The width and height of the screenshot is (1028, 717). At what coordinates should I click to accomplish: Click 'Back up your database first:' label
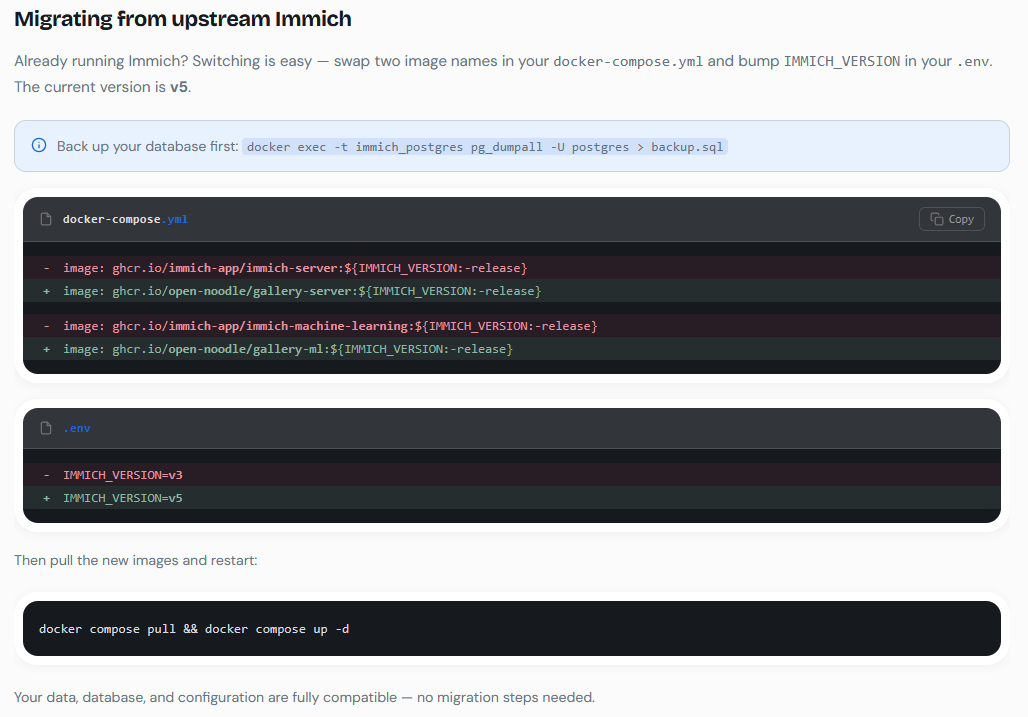(148, 146)
